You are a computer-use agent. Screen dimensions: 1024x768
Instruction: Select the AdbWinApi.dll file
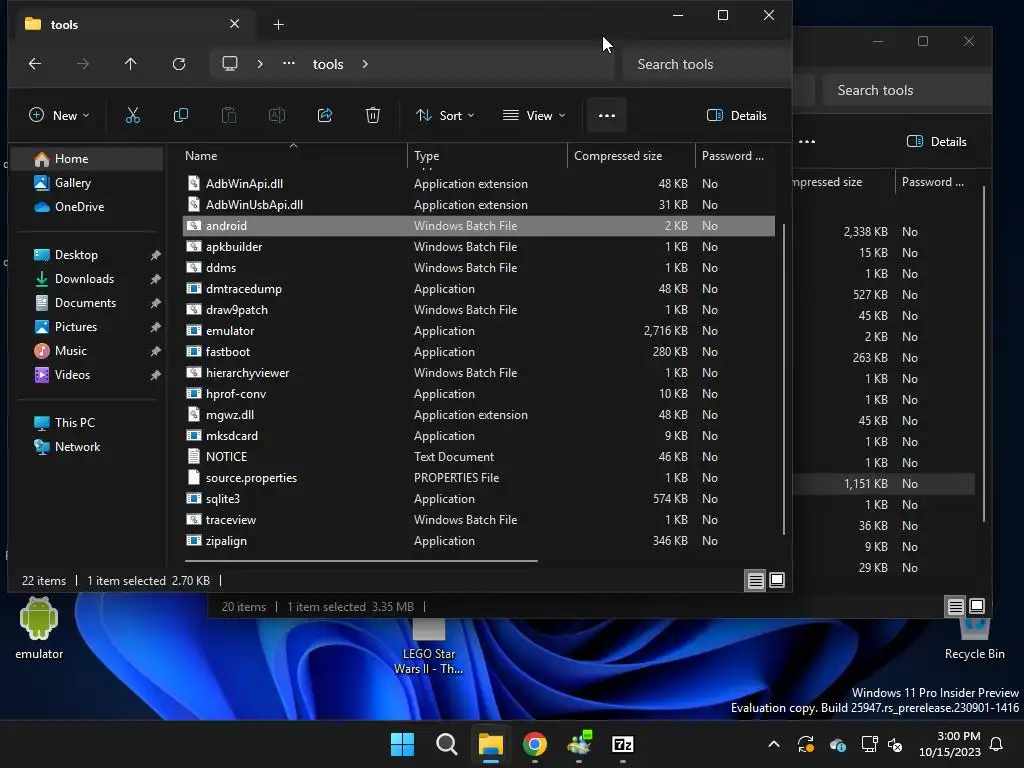click(x=479, y=184)
